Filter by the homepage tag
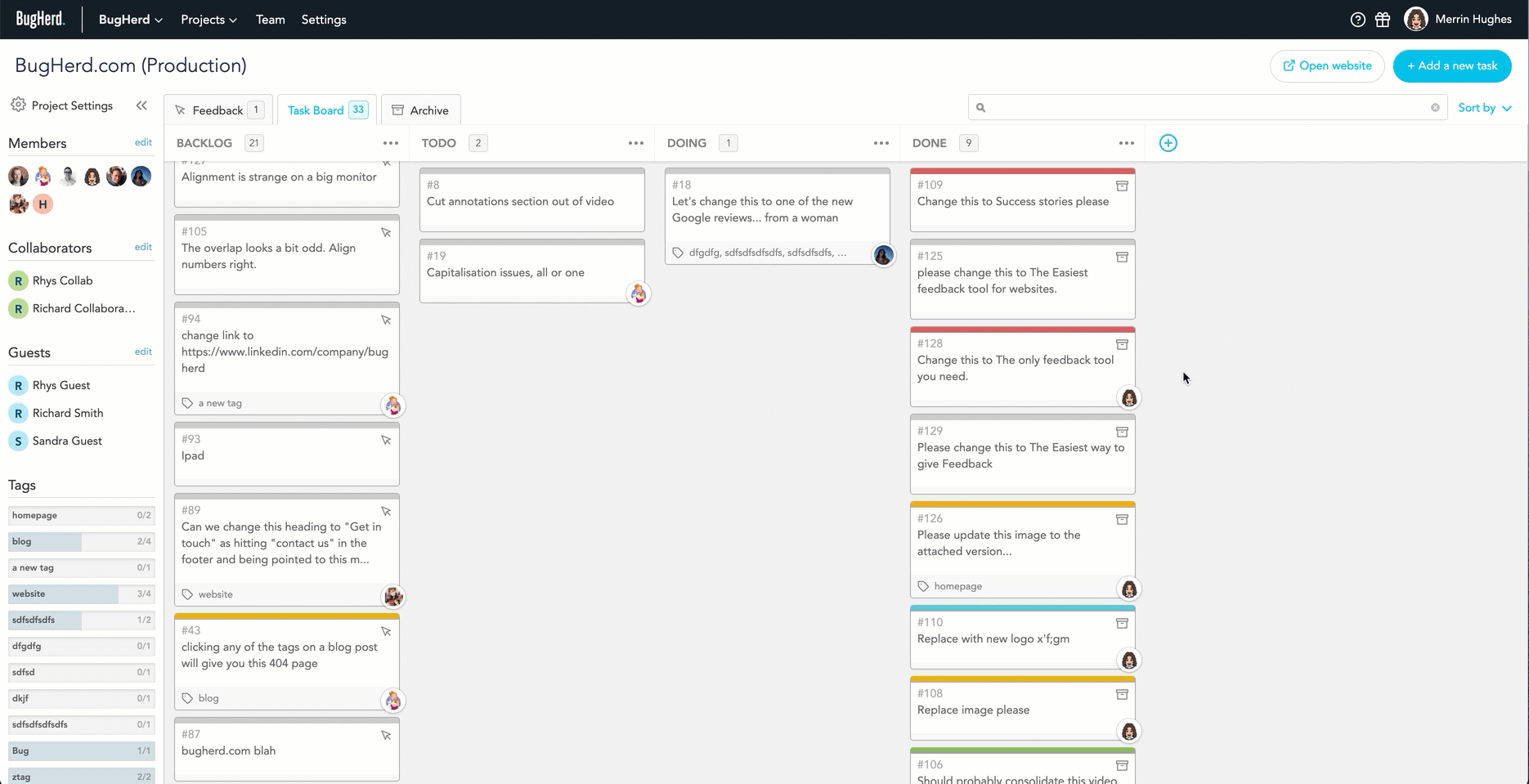 81,515
